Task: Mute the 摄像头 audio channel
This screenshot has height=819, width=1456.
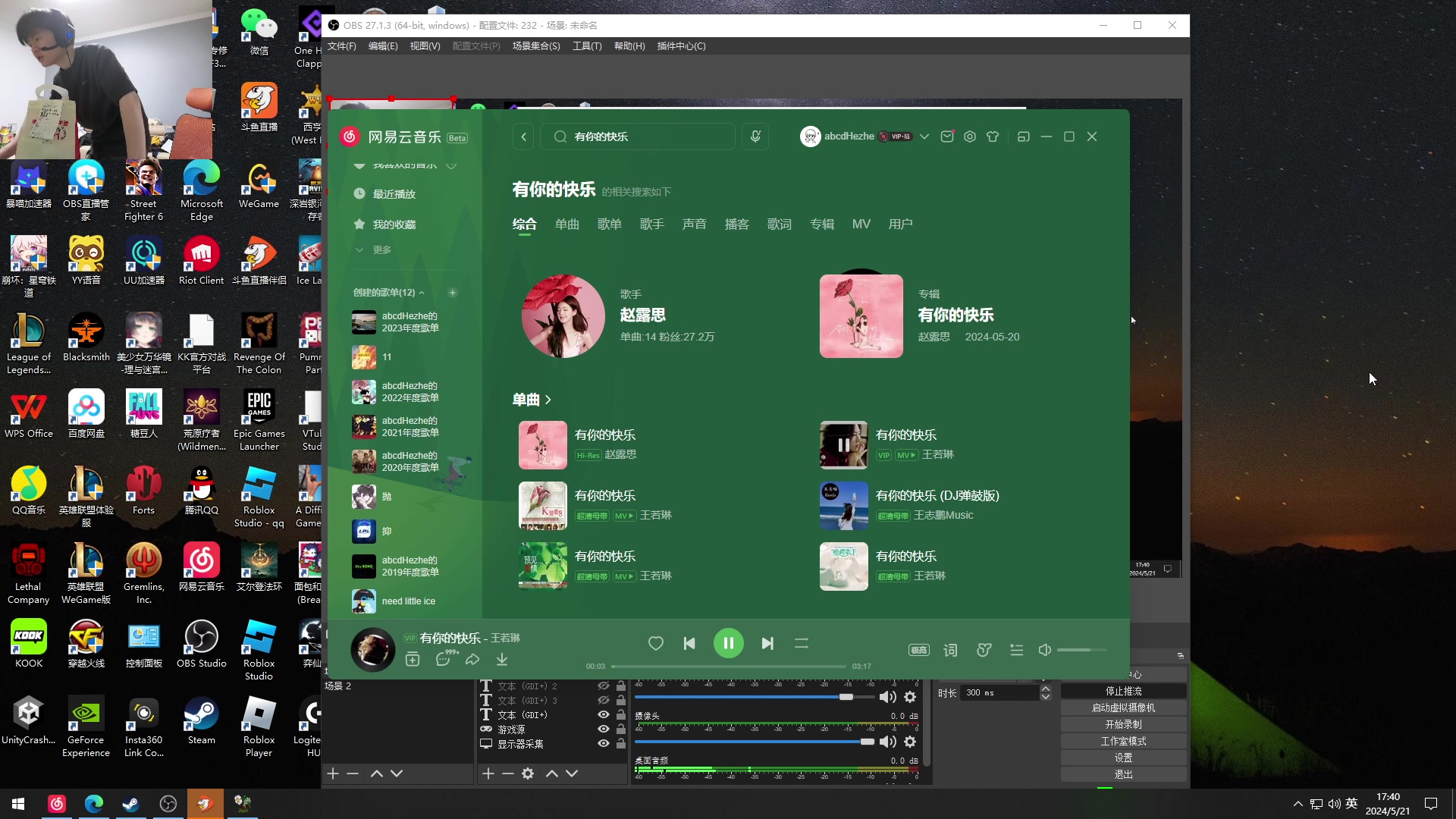Action: click(887, 742)
